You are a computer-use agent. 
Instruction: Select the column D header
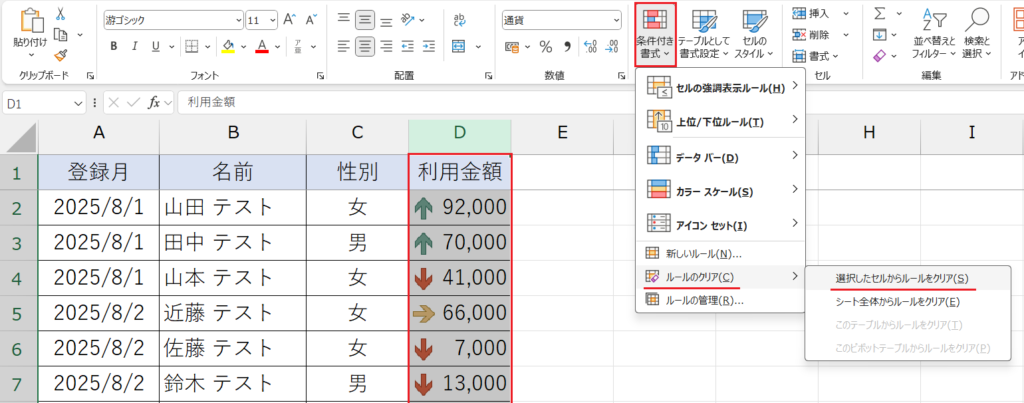460,133
